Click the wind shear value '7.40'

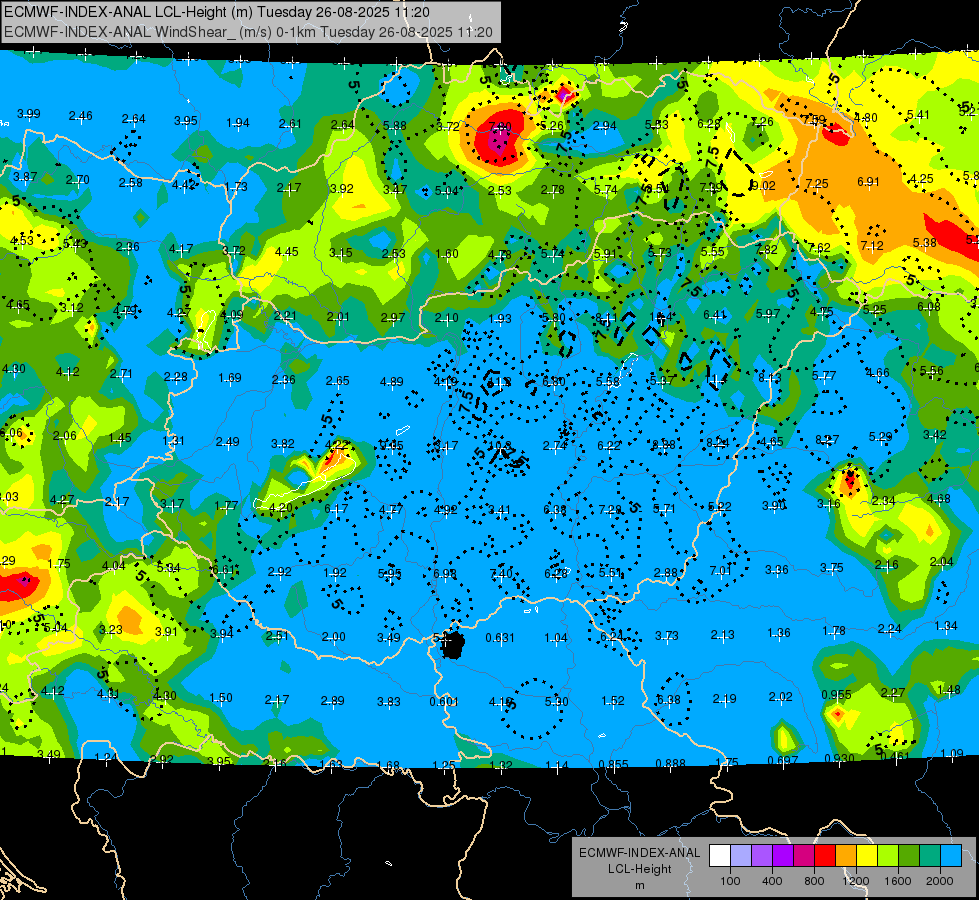[x=501, y=573]
